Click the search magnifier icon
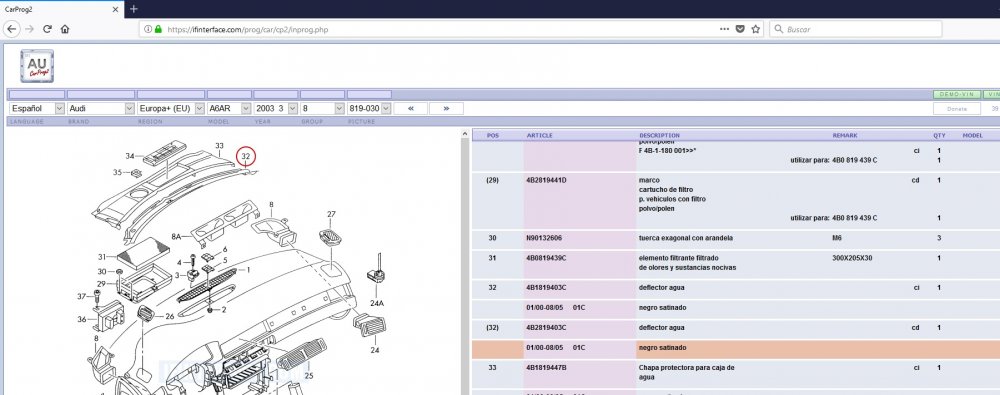Viewport: 1000px width, 395px height. point(779,29)
